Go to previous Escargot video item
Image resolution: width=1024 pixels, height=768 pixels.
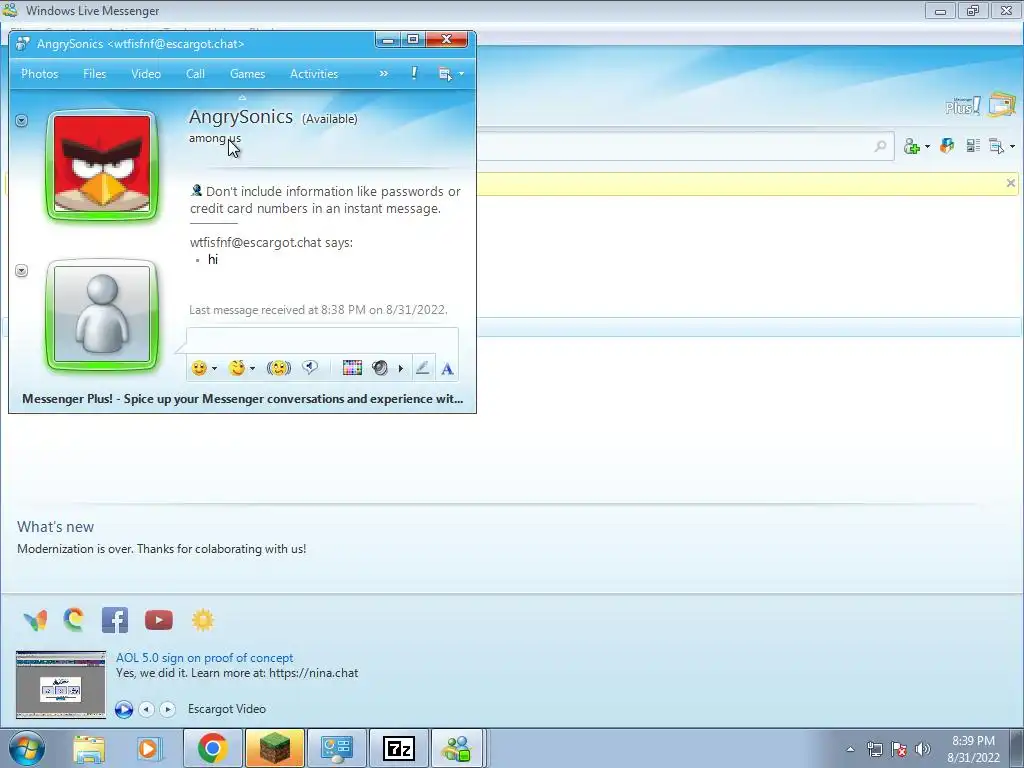coord(147,709)
